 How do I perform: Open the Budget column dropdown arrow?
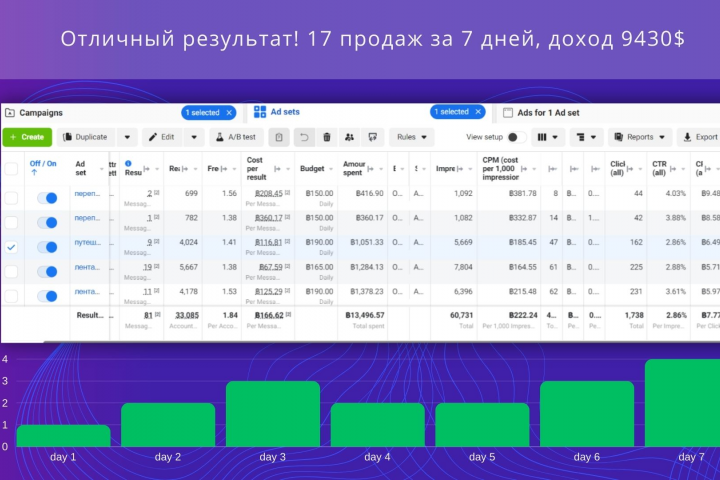[x=331, y=169]
